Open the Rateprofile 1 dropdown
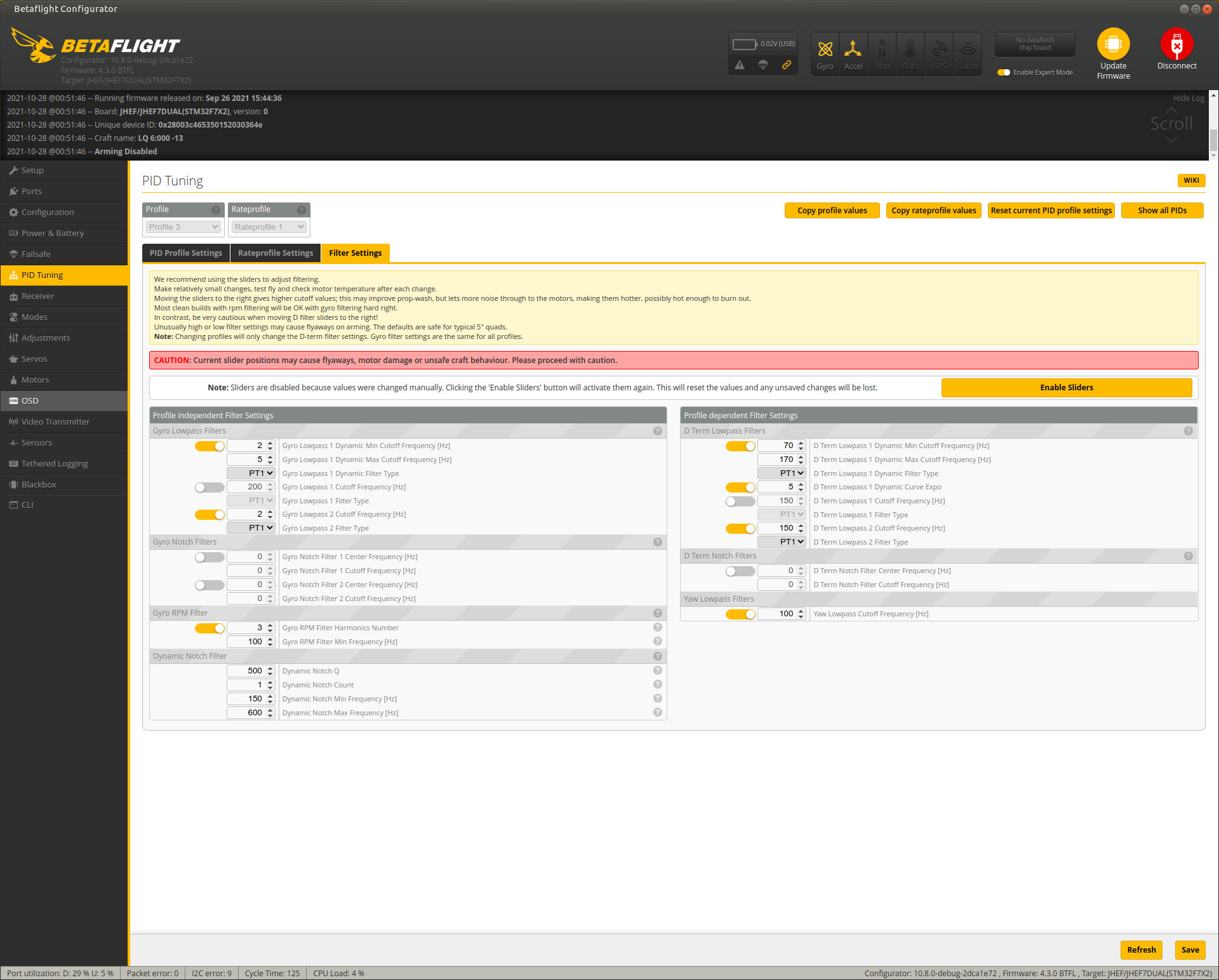 click(x=269, y=227)
